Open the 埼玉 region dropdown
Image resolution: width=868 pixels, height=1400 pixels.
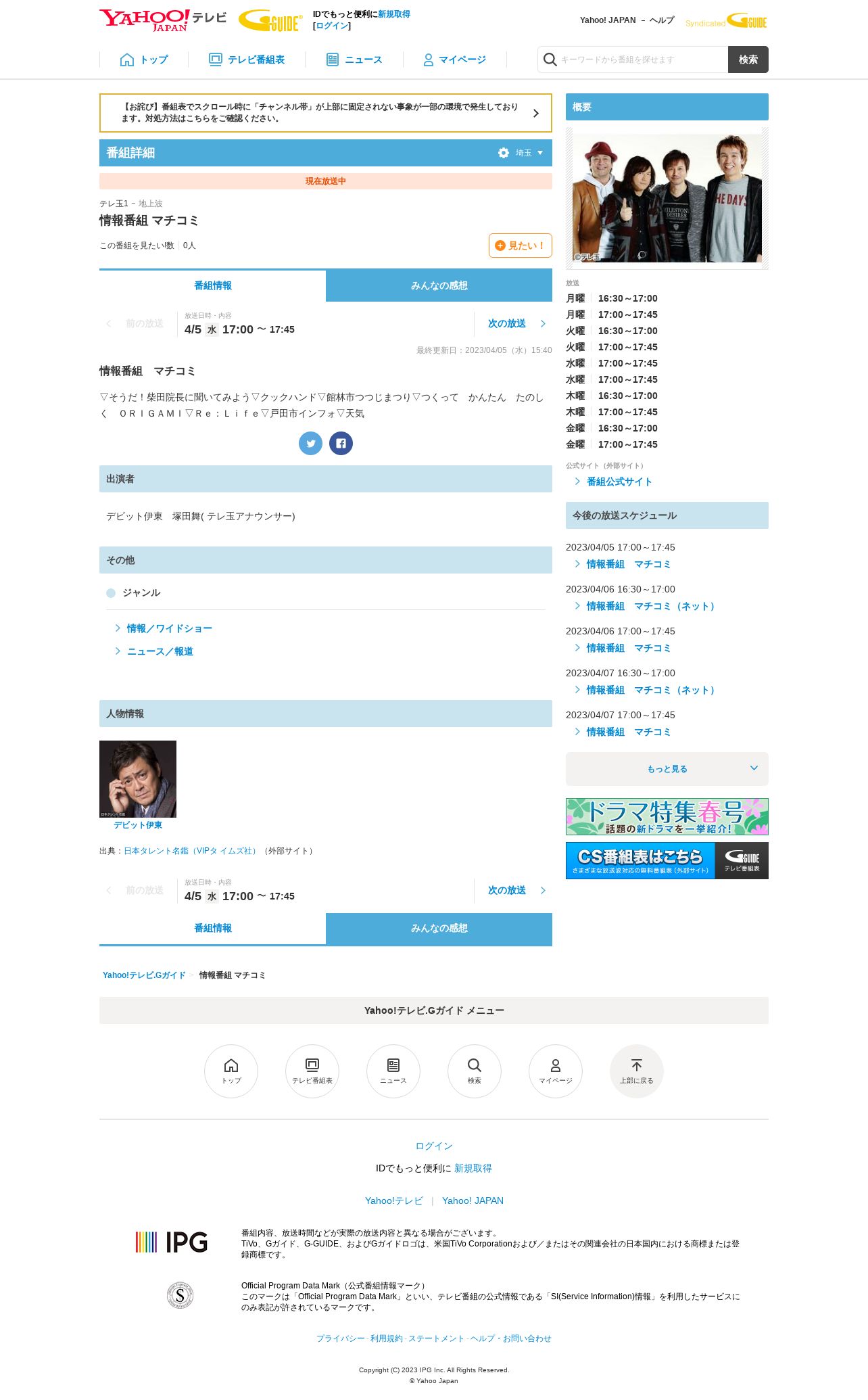[x=529, y=153]
